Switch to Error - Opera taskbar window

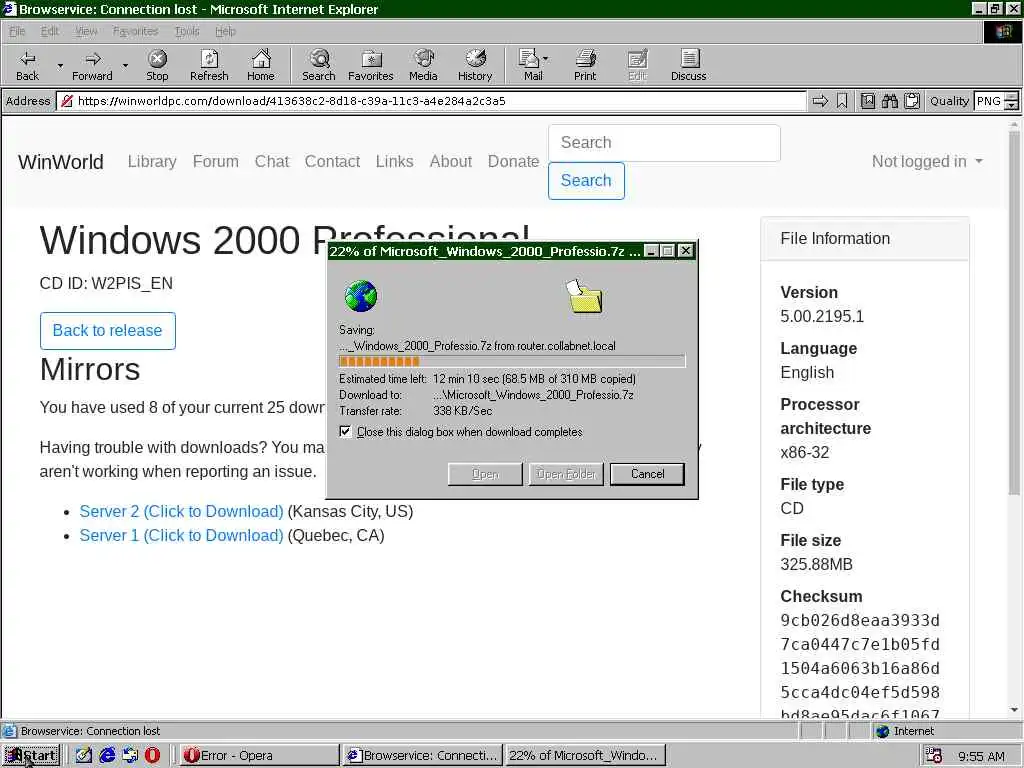259,756
